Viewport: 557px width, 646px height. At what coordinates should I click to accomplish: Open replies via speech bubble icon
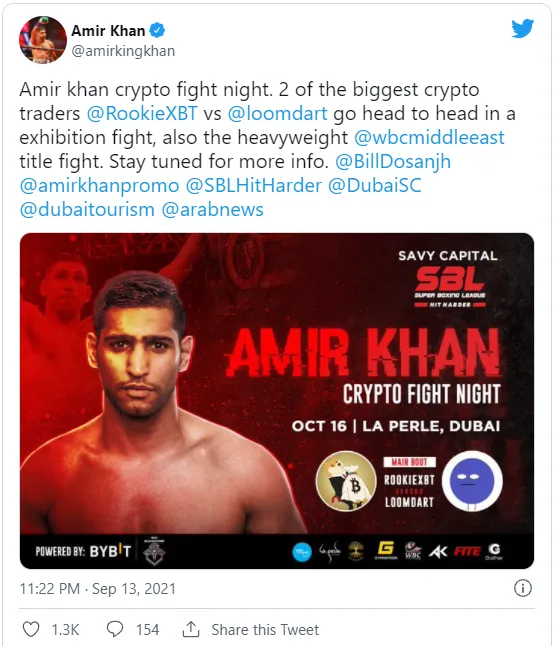pyautogui.click(x=115, y=629)
